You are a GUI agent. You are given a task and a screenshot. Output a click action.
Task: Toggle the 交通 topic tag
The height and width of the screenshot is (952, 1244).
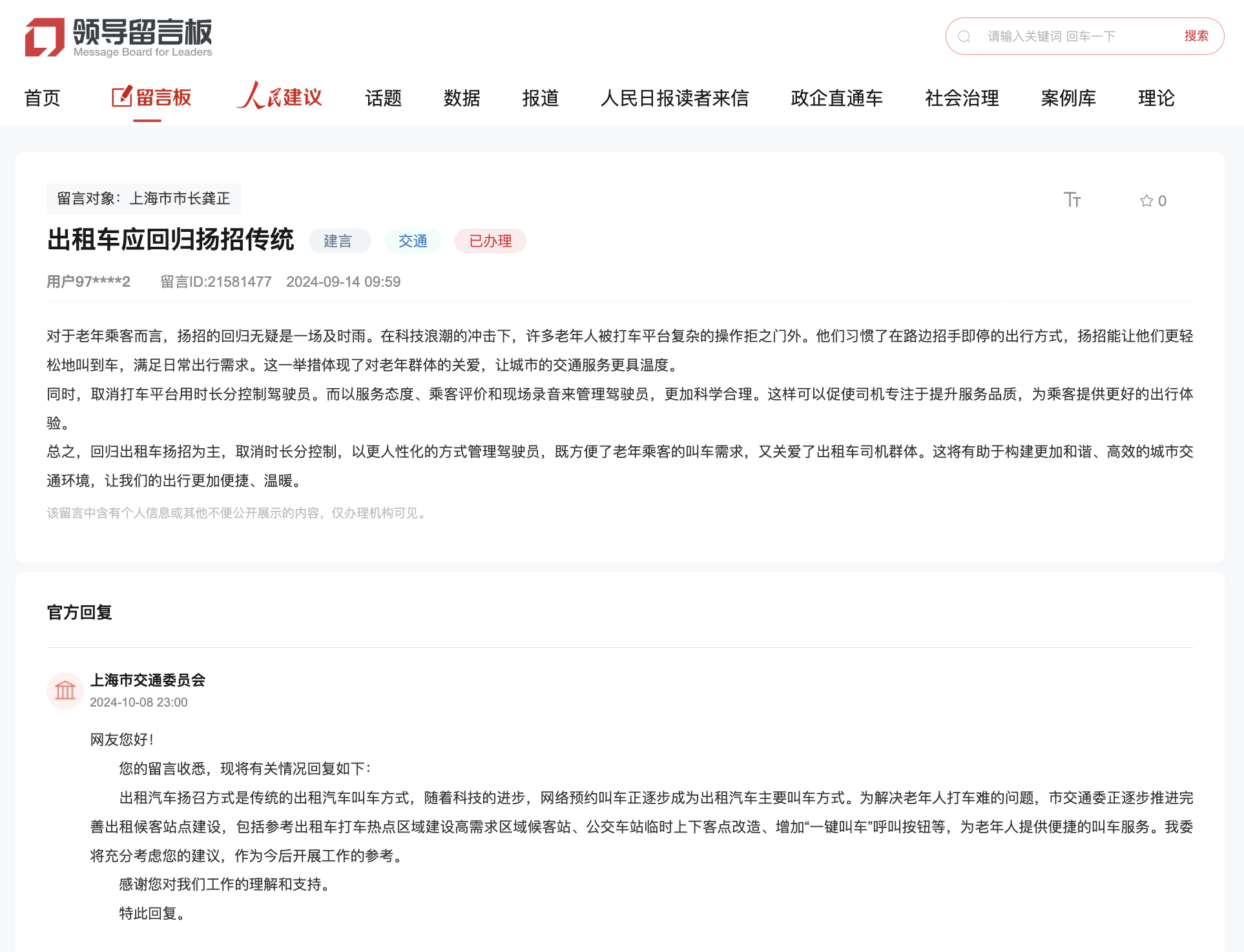412,240
